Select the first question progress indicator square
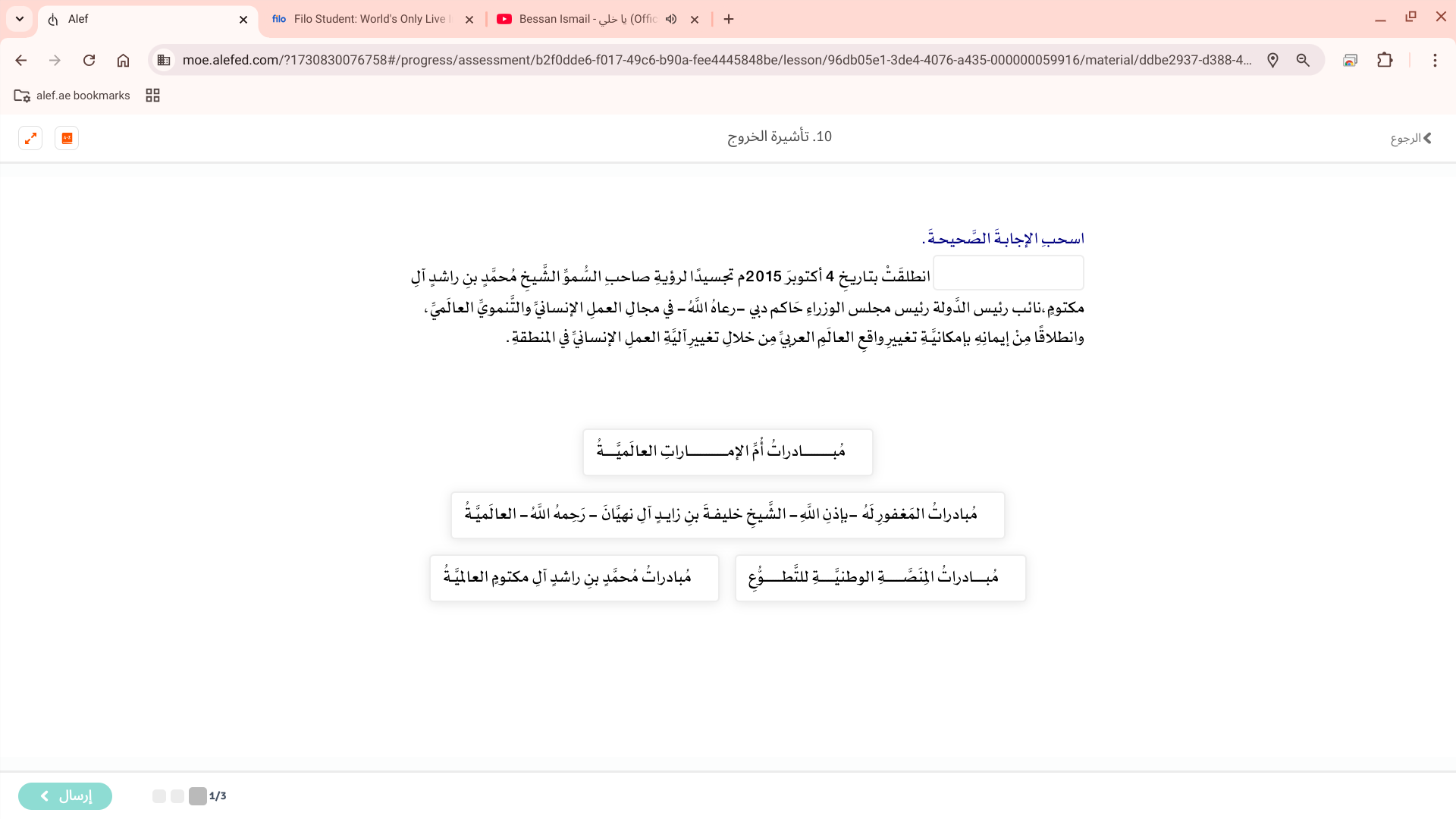 pos(198,795)
